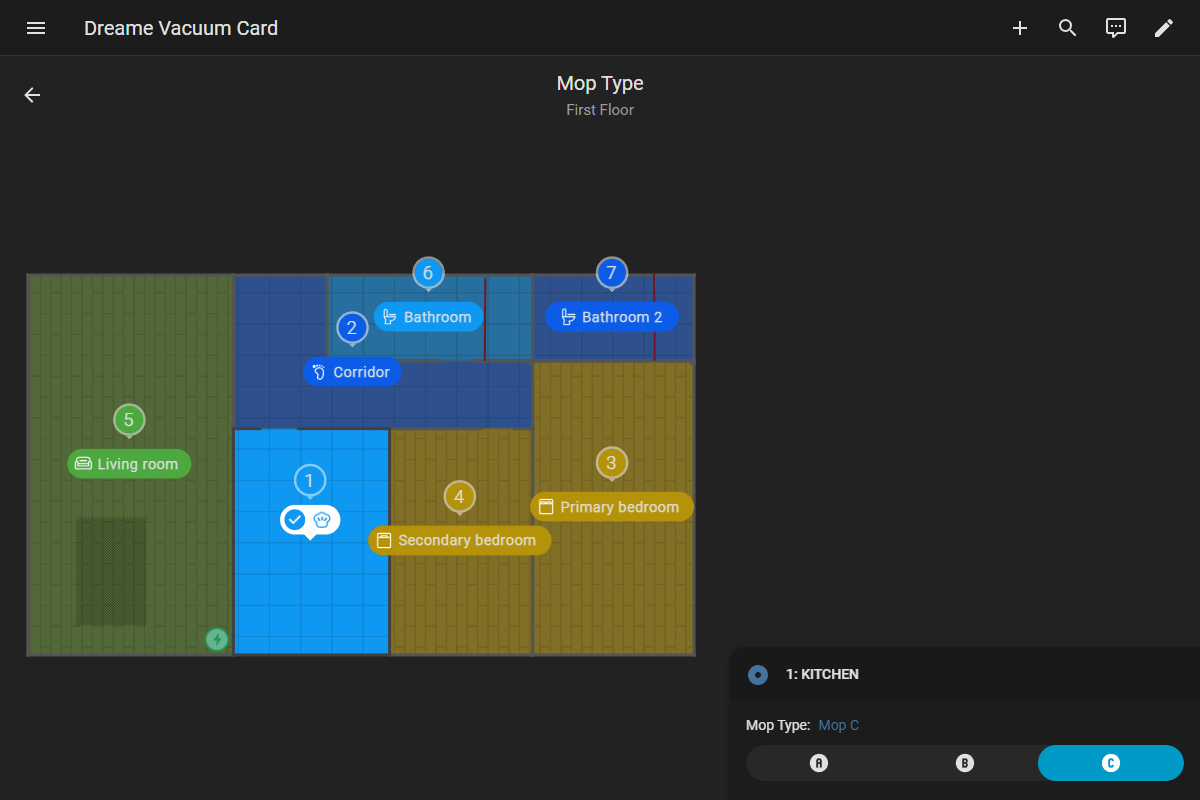The image size is (1200, 800).
Task: Click the living room carpet area
Action: pos(111,571)
